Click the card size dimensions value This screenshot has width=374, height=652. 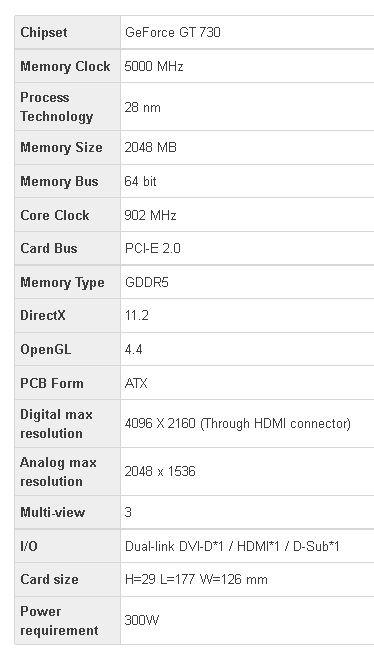[196, 579]
